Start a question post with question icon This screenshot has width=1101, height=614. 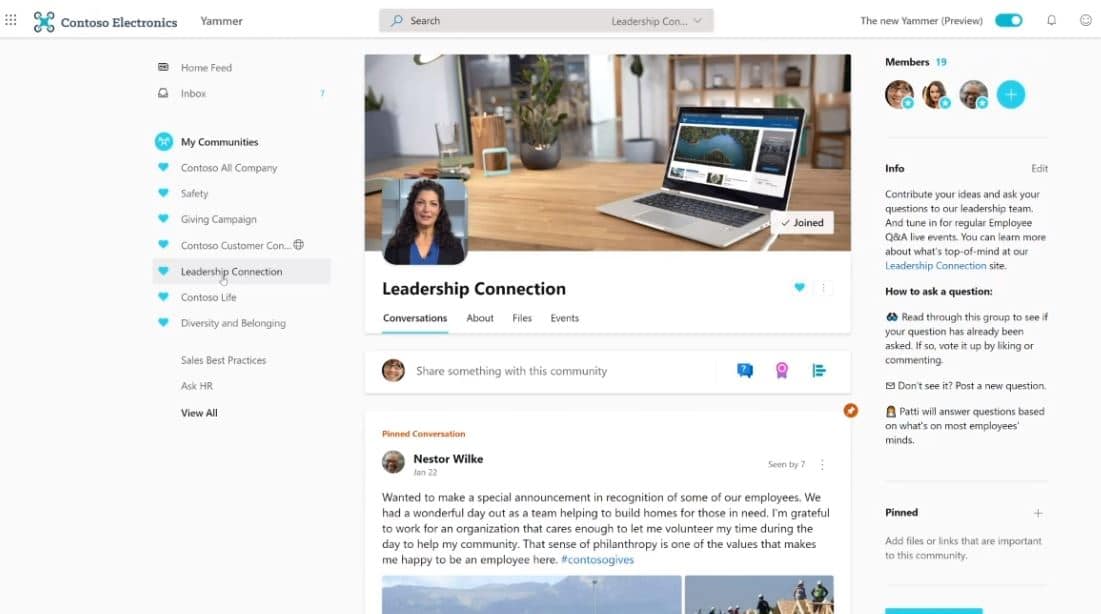(745, 370)
